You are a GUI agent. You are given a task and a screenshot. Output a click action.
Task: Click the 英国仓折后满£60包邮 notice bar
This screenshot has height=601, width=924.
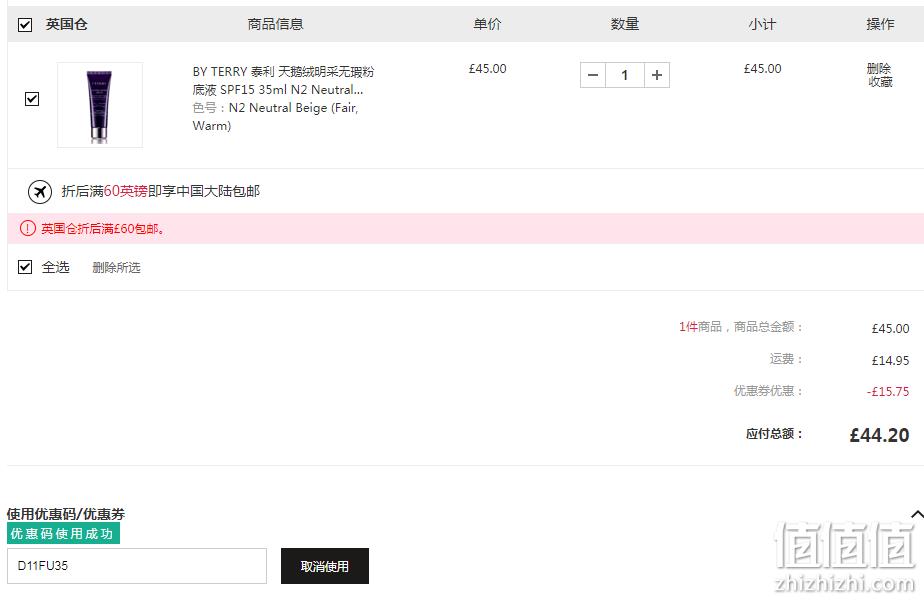coord(466,229)
